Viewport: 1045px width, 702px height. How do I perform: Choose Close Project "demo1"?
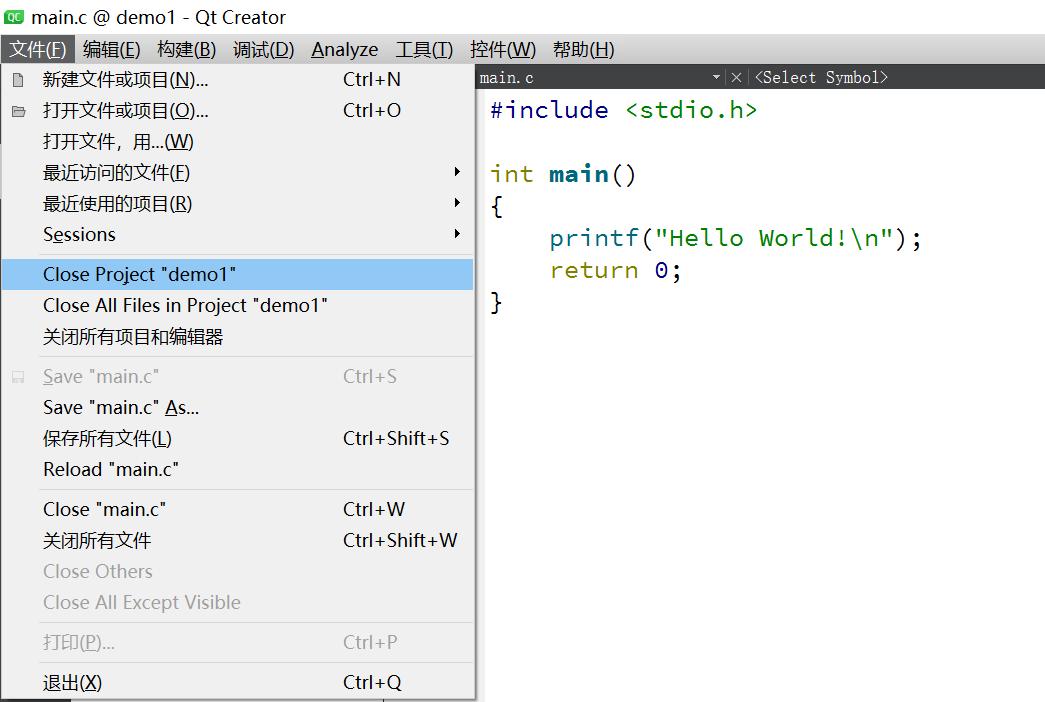(139, 274)
